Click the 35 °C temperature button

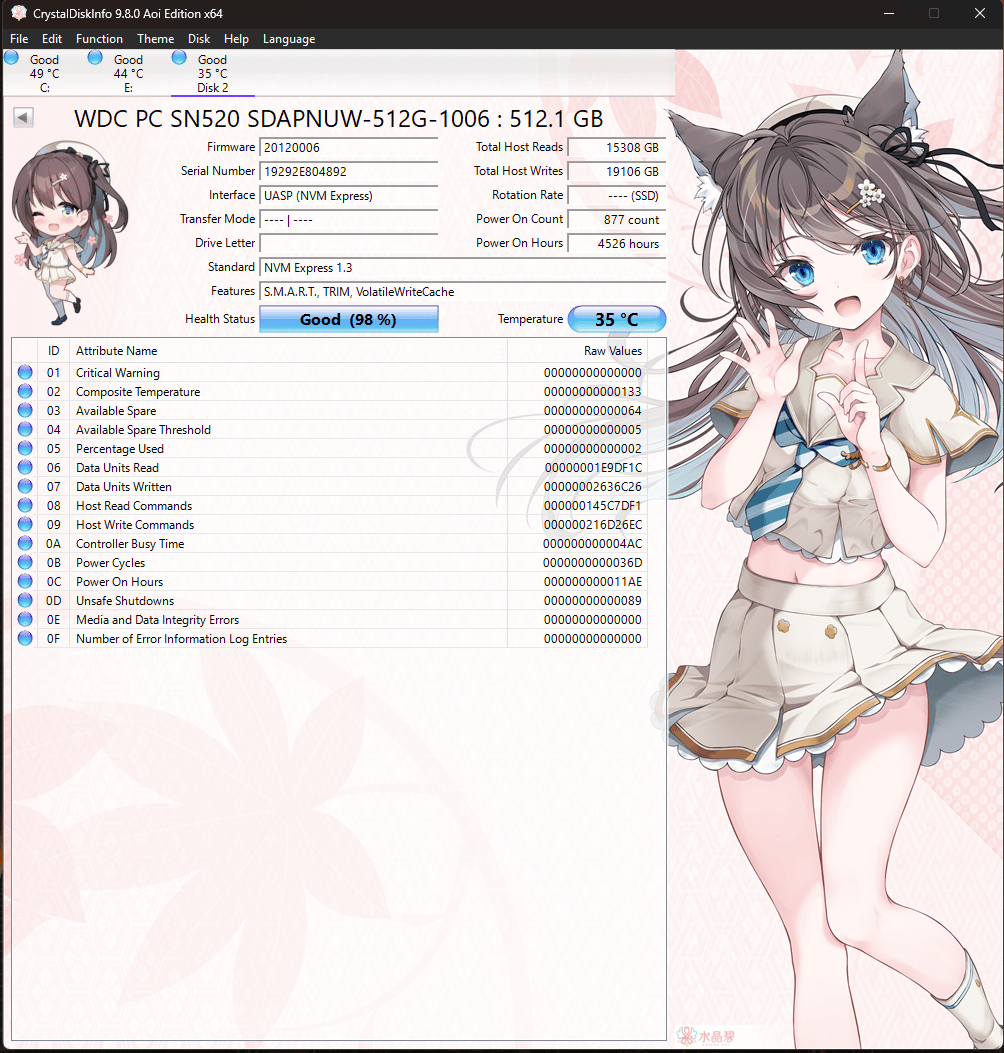617,319
